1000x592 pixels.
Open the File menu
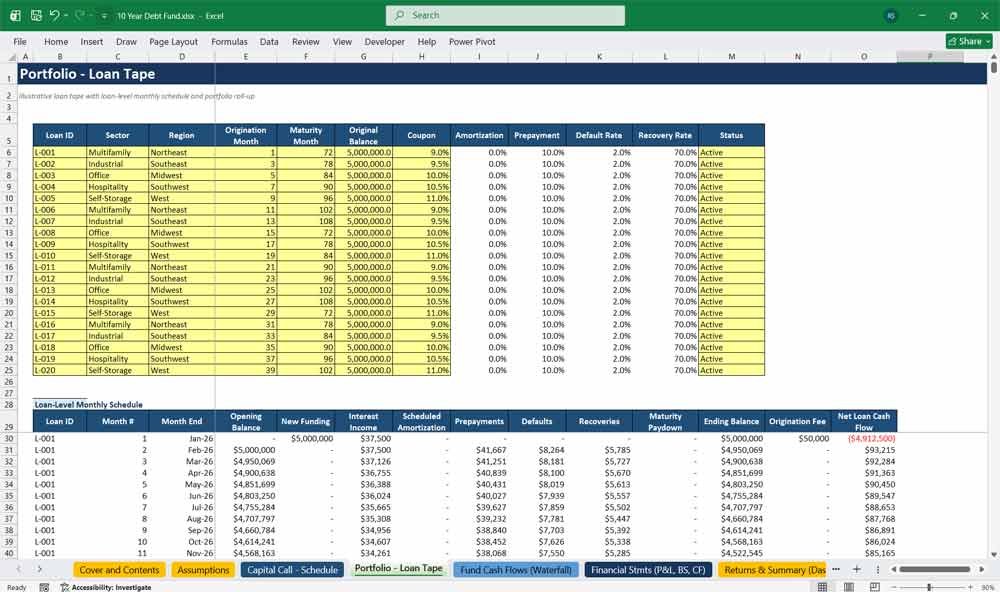click(20, 41)
